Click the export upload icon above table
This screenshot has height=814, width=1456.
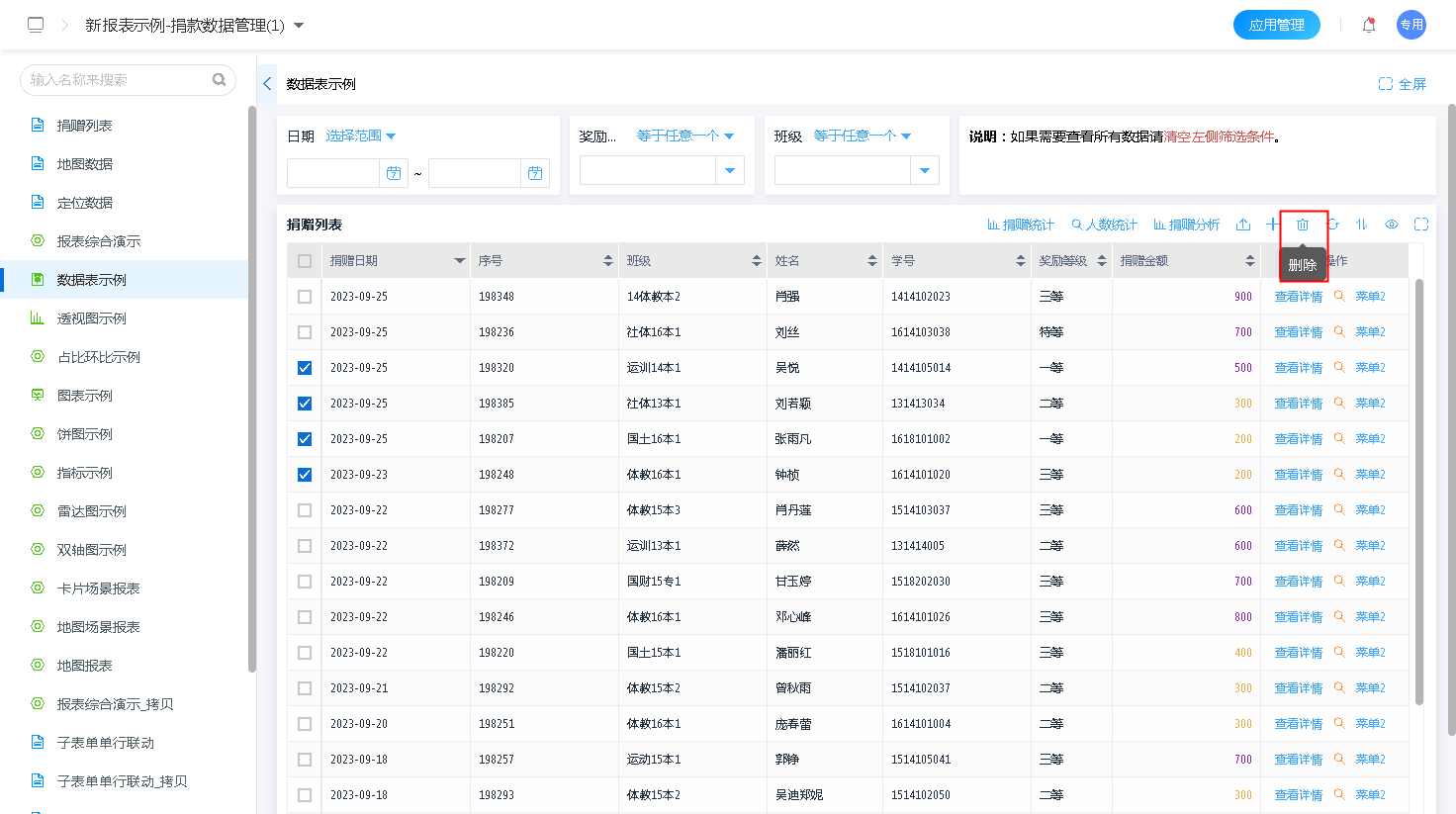(1243, 225)
